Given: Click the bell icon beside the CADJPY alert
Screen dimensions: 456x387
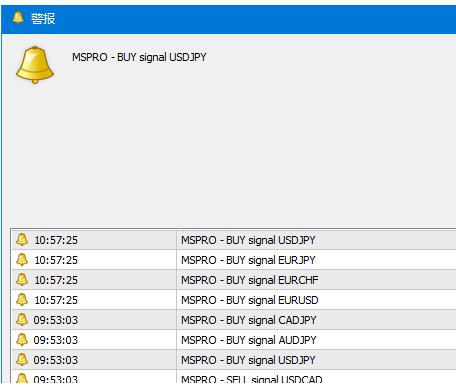Looking at the screenshot, I should (22, 320).
